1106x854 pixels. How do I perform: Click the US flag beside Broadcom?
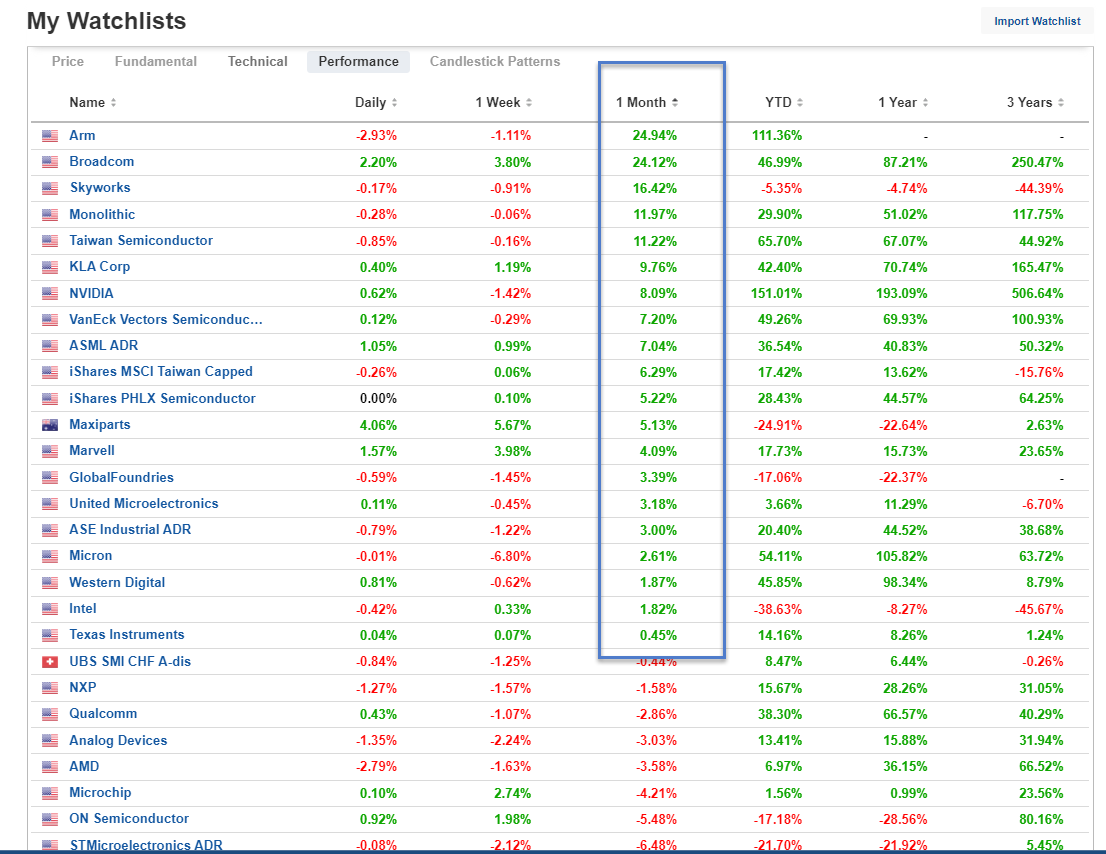[x=49, y=162]
